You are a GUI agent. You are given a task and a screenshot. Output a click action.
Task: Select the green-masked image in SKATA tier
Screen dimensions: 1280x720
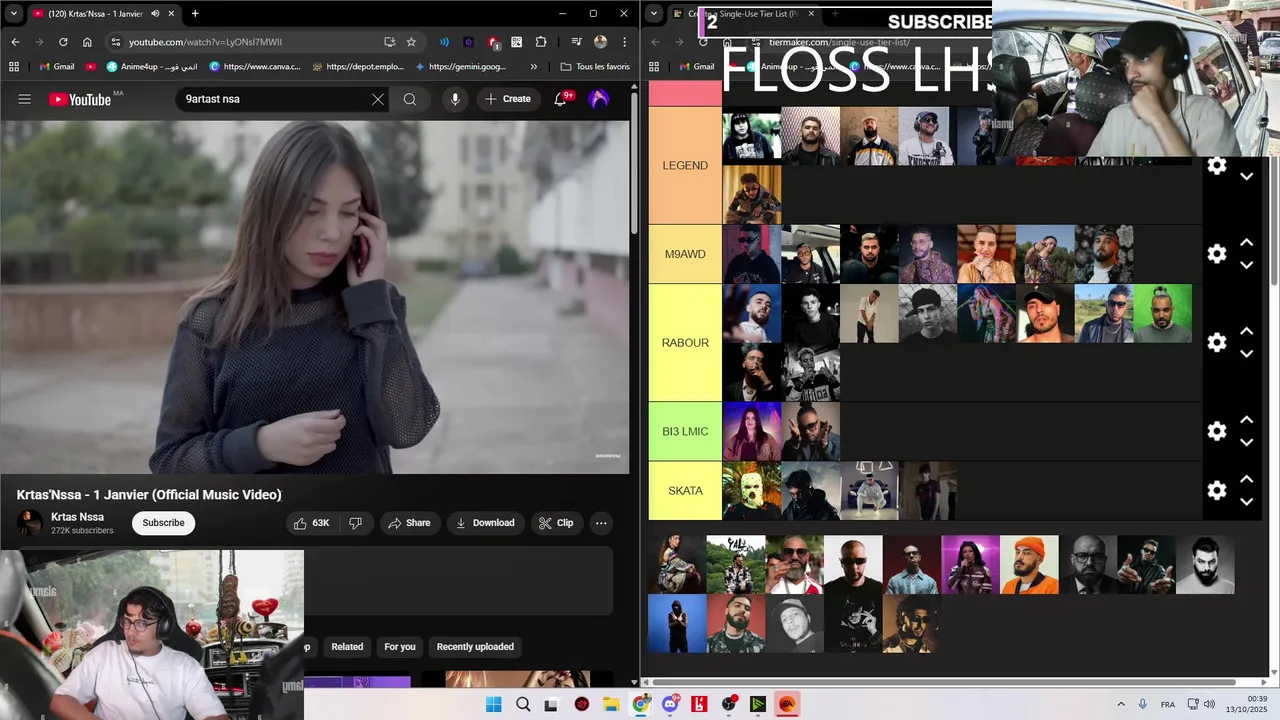752,491
